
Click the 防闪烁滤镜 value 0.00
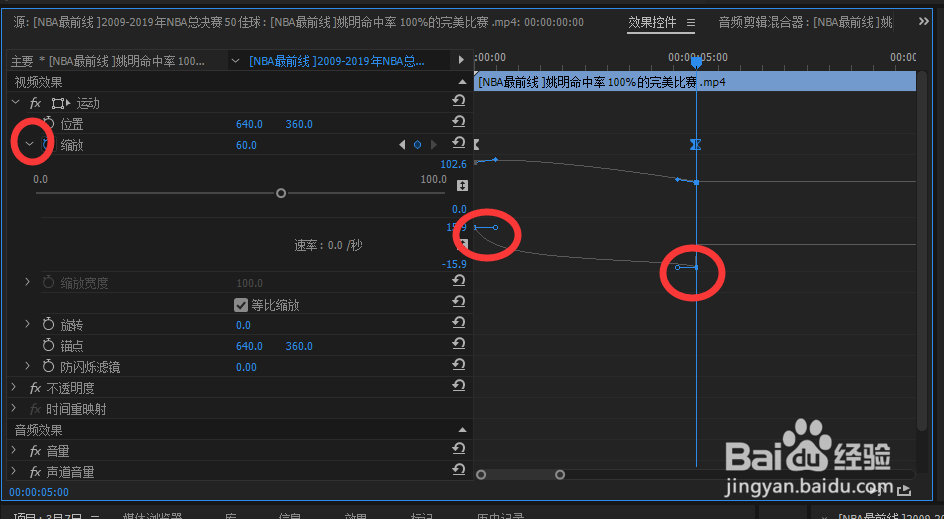(x=246, y=367)
